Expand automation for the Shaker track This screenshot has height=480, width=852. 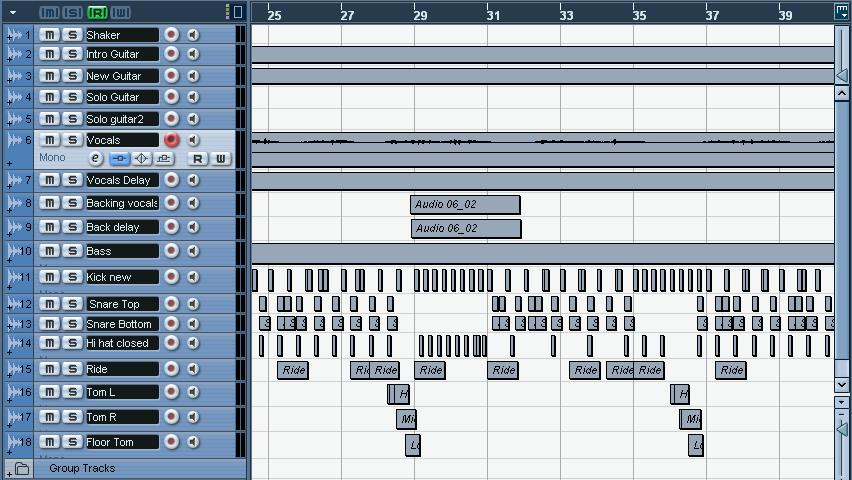[9, 39]
